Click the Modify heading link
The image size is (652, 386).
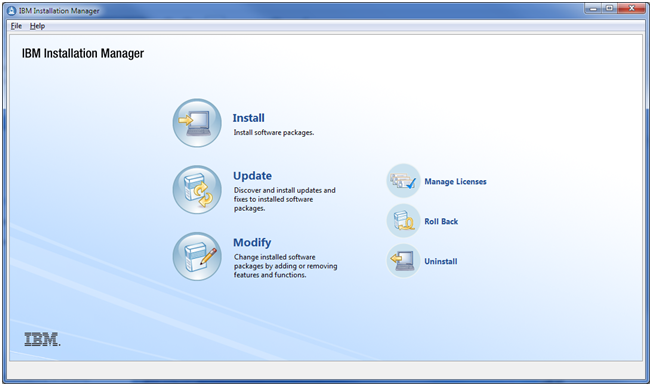(252, 242)
